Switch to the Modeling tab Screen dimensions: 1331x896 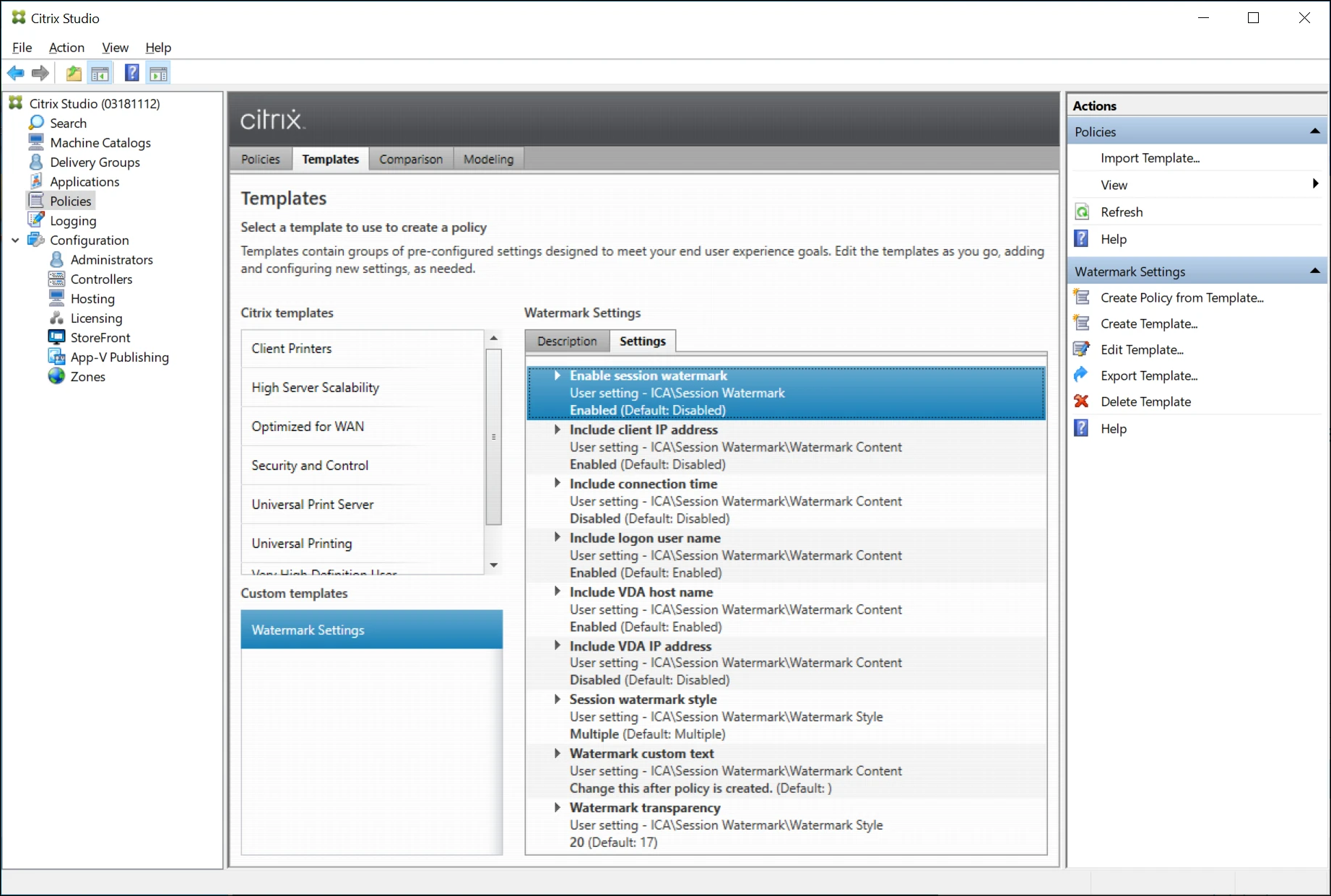(x=489, y=159)
